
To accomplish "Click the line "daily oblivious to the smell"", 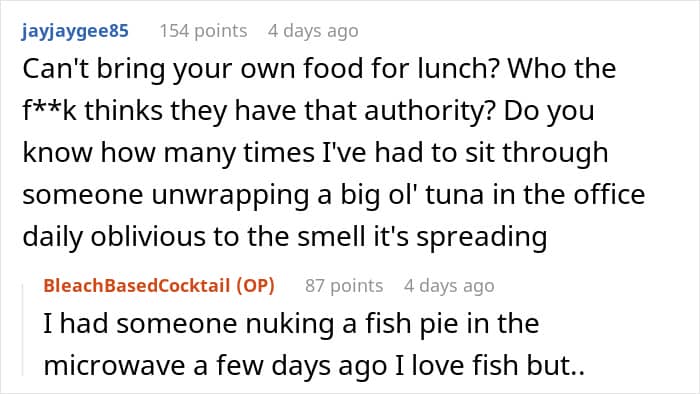I will (x=285, y=236).
